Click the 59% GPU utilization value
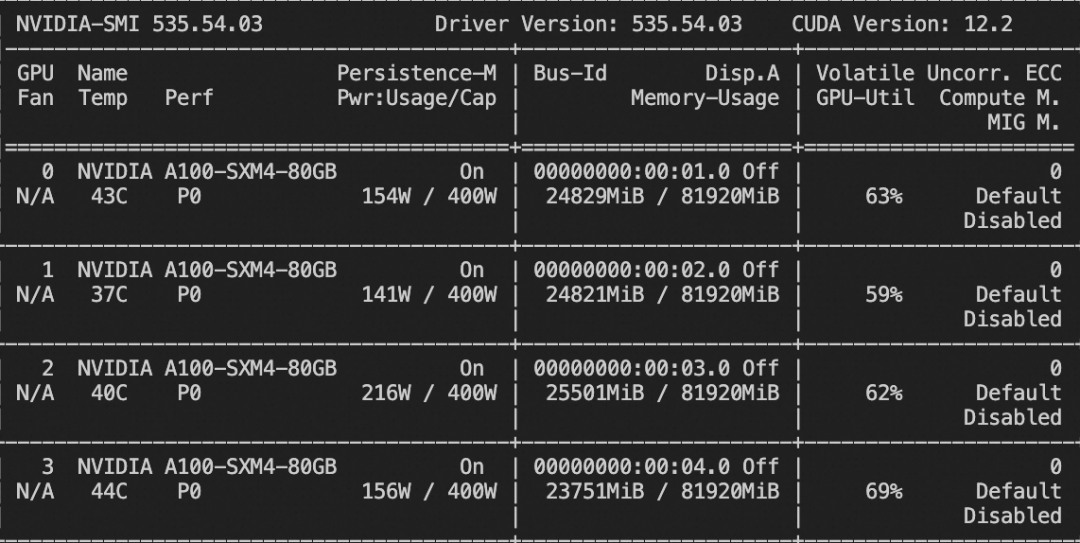Viewport: 1080px width, 543px height. coord(883,294)
